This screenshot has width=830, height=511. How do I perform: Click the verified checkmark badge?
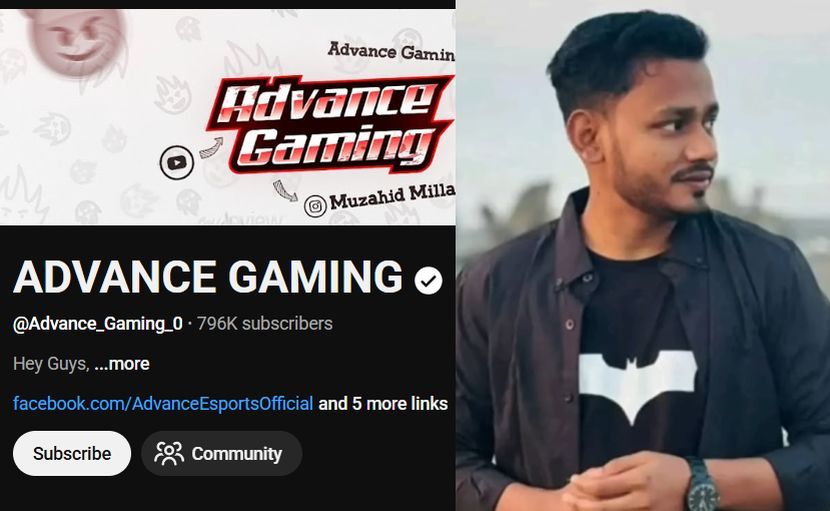pyautogui.click(x=428, y=280)
